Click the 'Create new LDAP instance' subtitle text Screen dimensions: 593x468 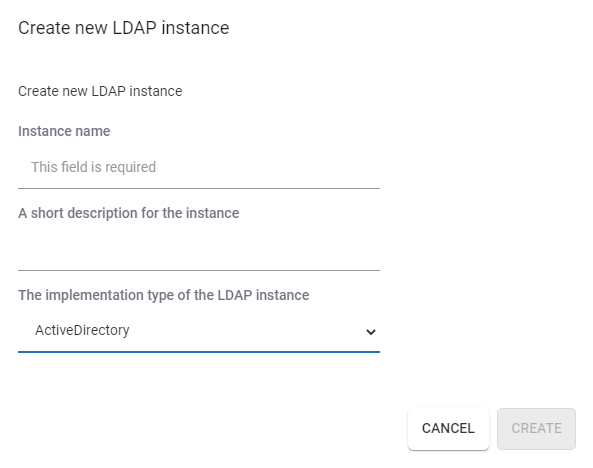click(100, 91)
